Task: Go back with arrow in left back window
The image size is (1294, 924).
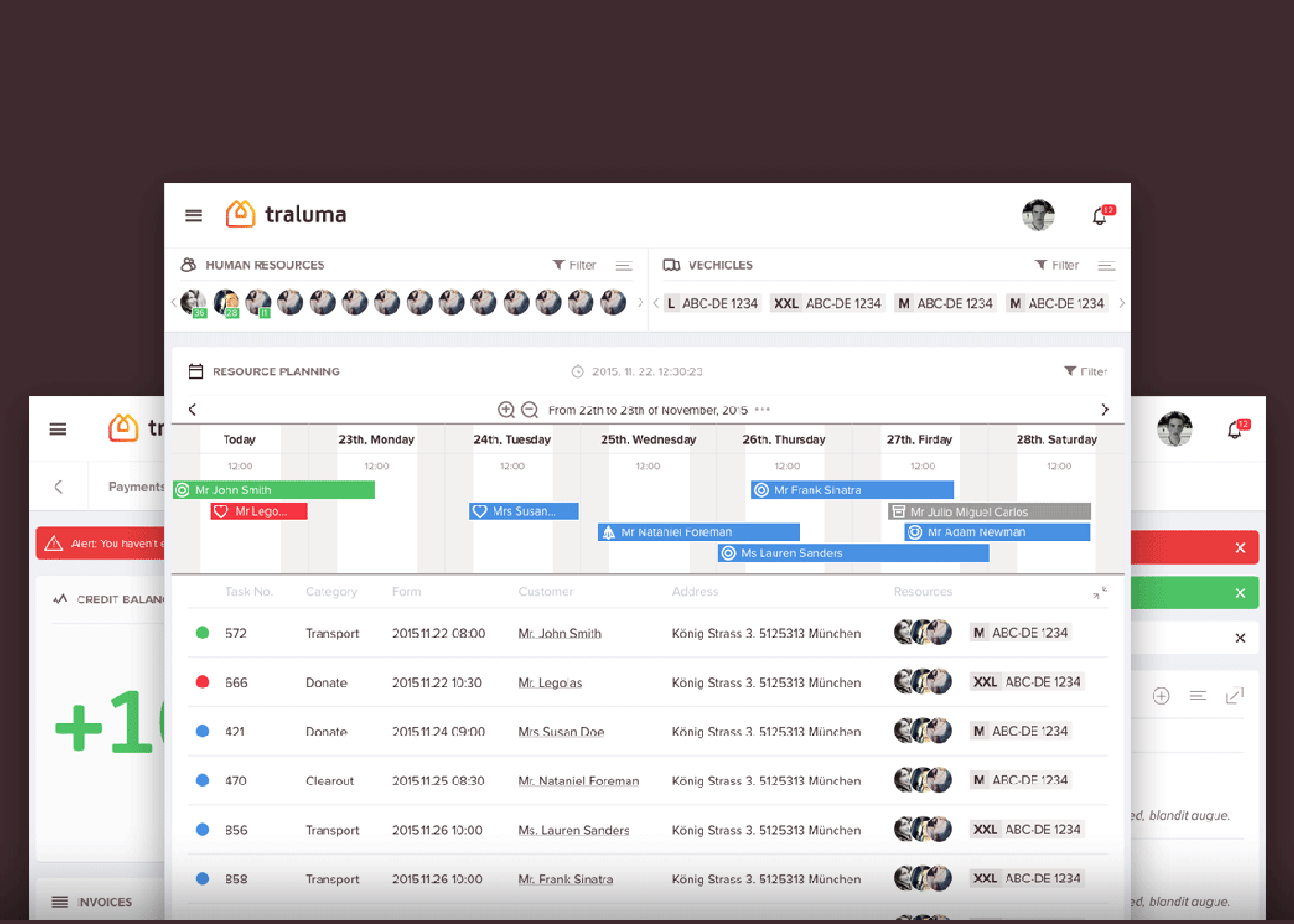Action: tap(58, 487)
